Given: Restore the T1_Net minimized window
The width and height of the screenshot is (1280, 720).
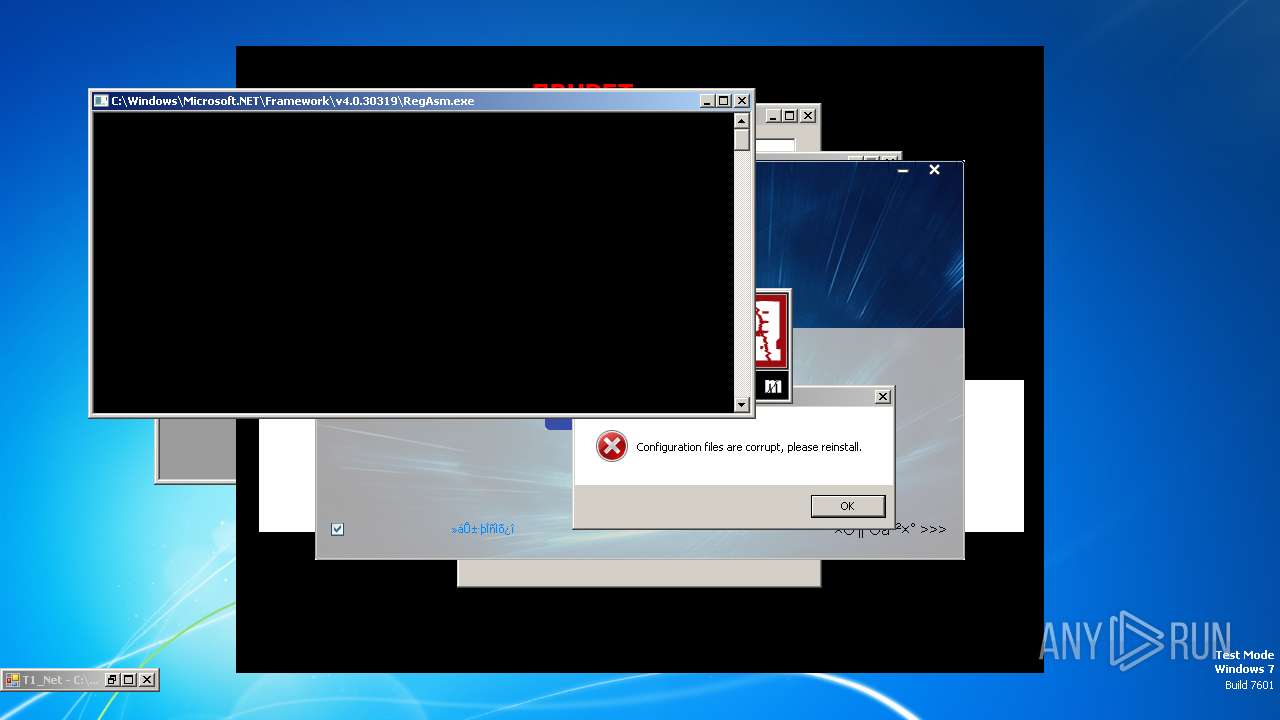Looking at the screenshot, I should [x=112, y=680].
